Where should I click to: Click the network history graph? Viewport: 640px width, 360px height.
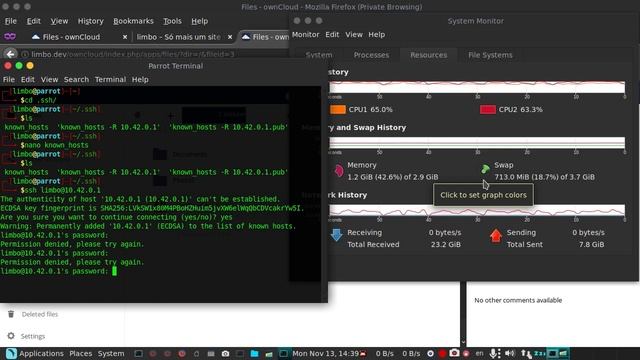click(477, 210)
